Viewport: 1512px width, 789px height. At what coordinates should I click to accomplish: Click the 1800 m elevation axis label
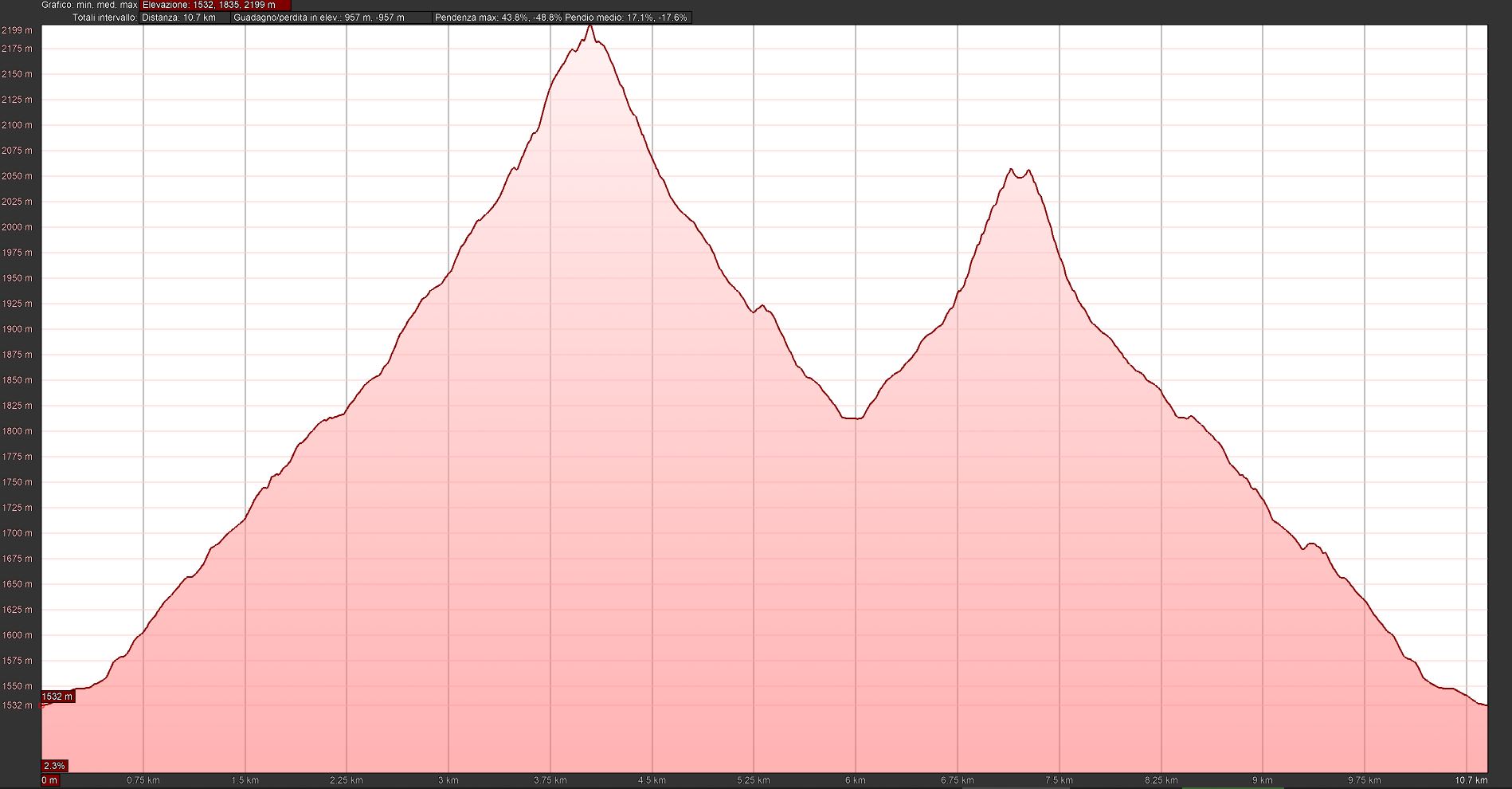(x=17, y=431)
